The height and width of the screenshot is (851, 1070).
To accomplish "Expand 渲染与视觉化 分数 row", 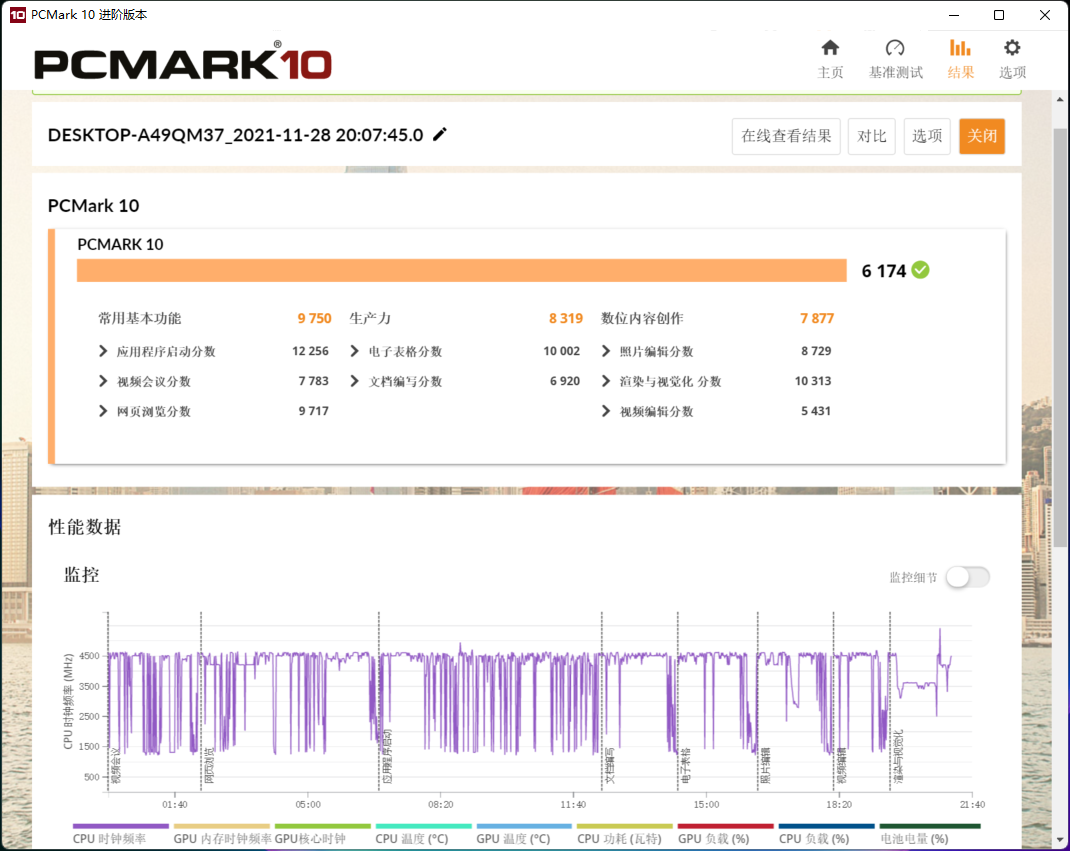I will pos(605,381).
